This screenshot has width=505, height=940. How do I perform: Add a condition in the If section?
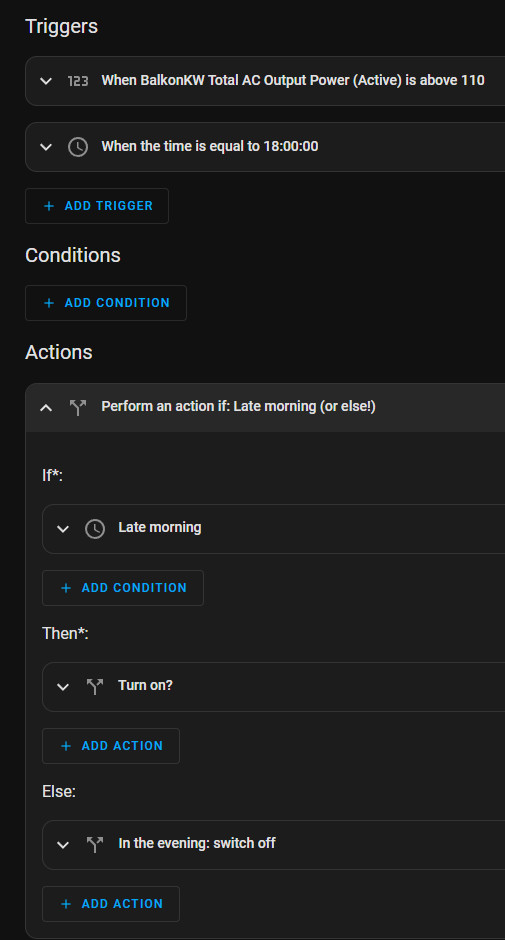(122, 588)
